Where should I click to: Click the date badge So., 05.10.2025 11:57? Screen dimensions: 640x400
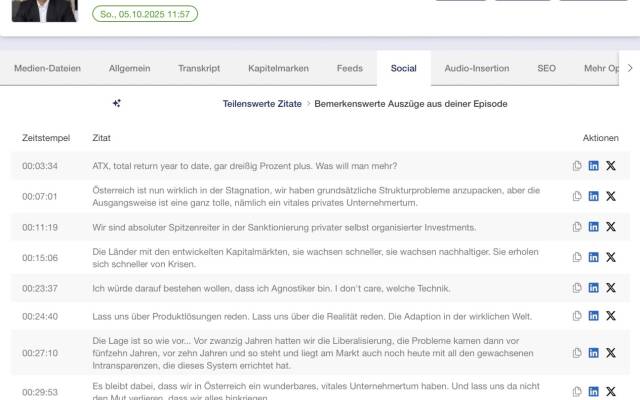click(x=145, y=15)
